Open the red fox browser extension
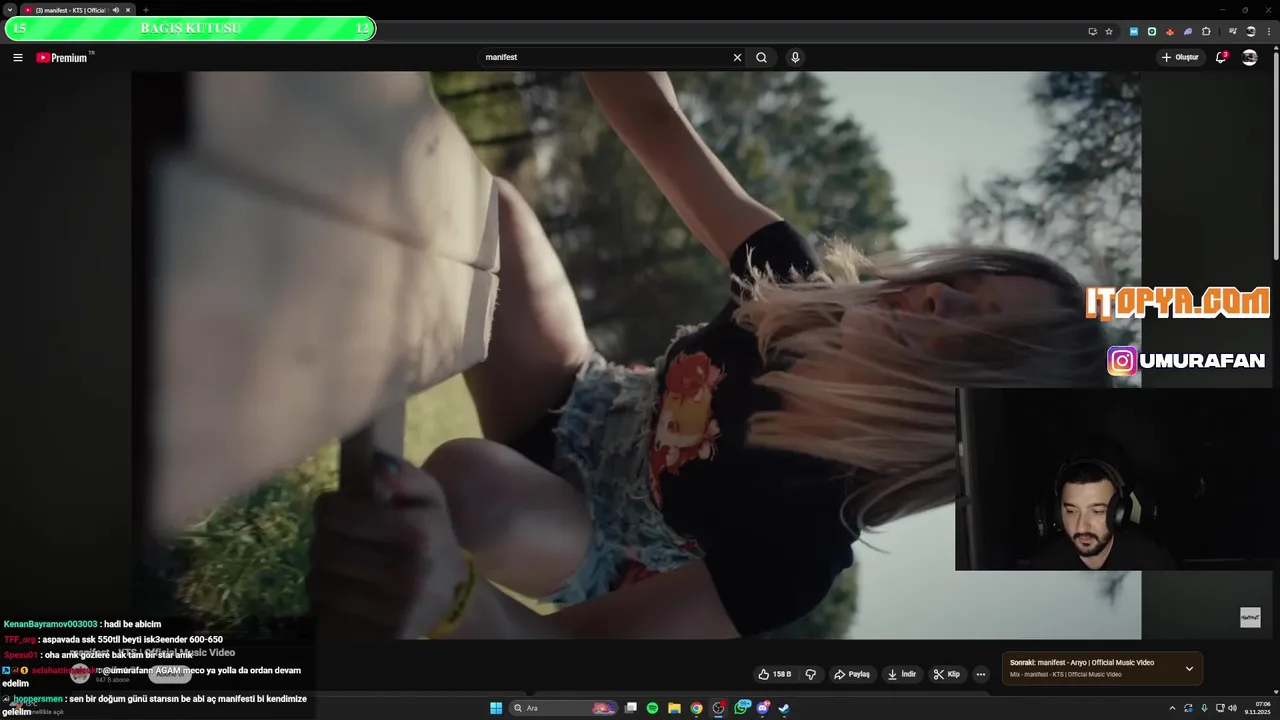Viewport: 1280px width, 720px height. tap(1170, 31)
